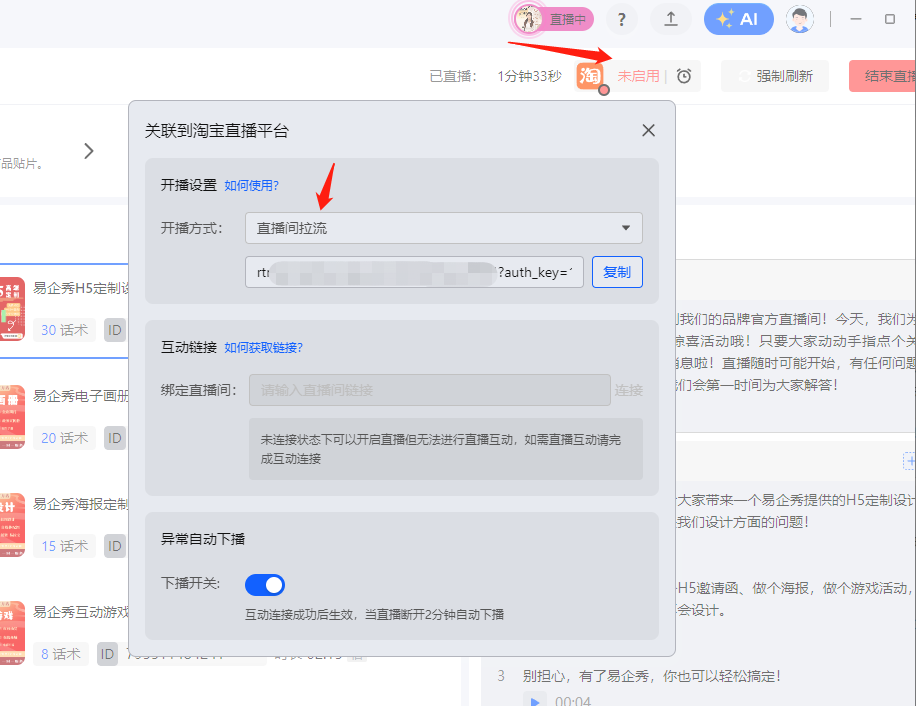The width and height of the screenshot is (916, 706).
Task: Select the 易企秀海报定制 product thumbnail
Action: pos(12,525)
